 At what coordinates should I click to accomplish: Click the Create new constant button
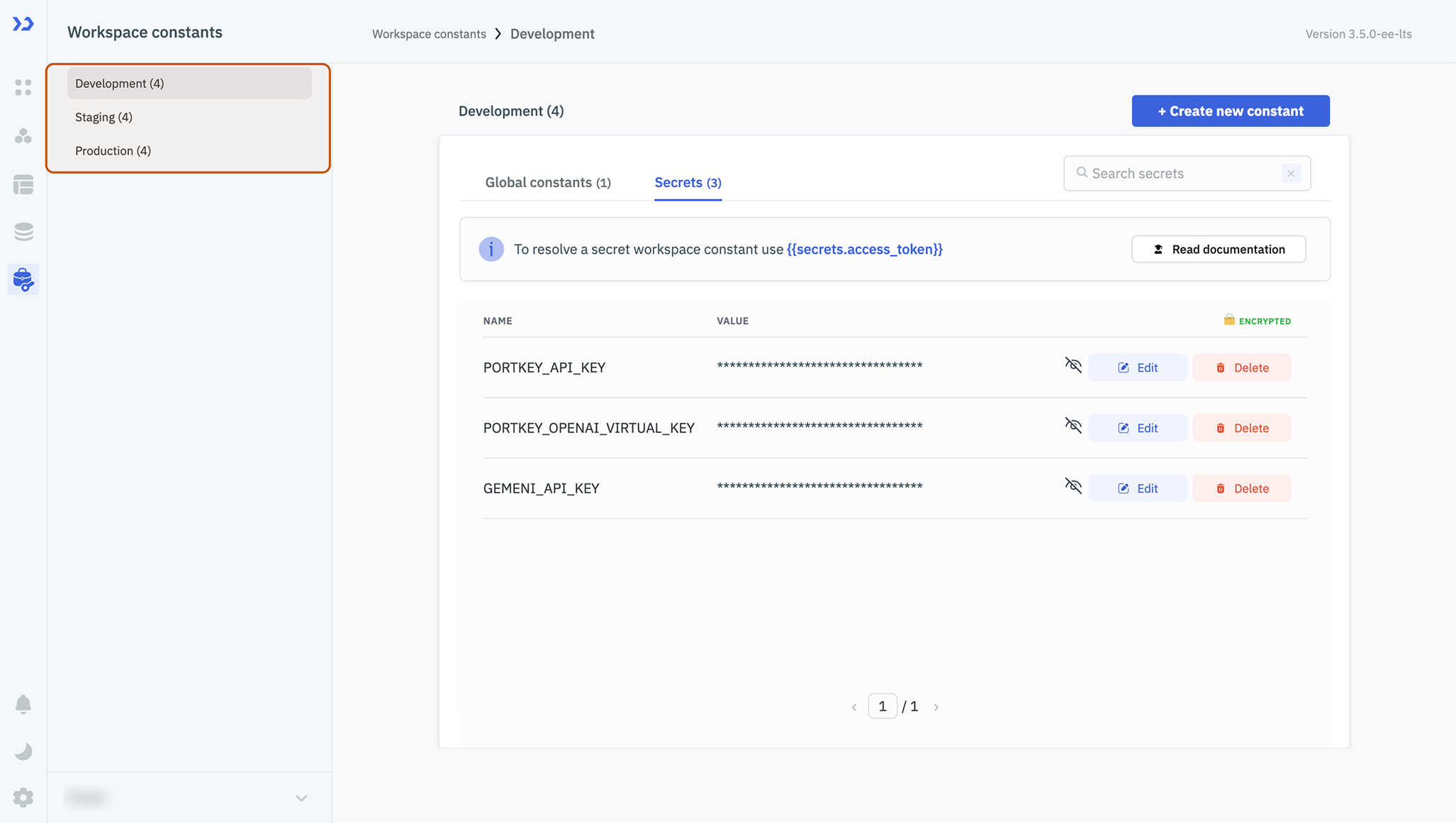pyautogui.click(x=1230, y=111)
